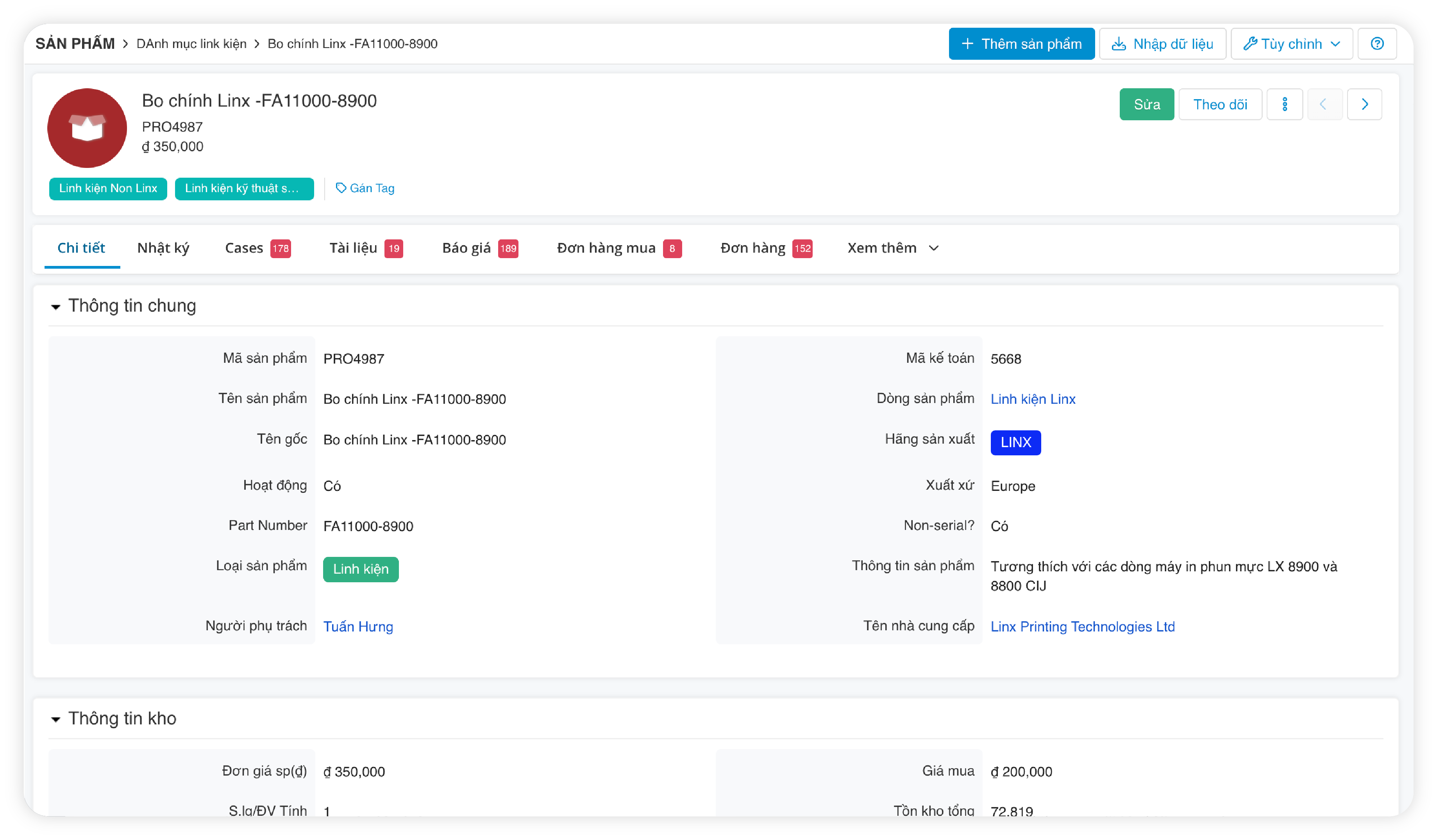Collapse the Thông tin chung section
This screenshot has height=840, width=1437.
pyautogui.click(x=55, y=307)
